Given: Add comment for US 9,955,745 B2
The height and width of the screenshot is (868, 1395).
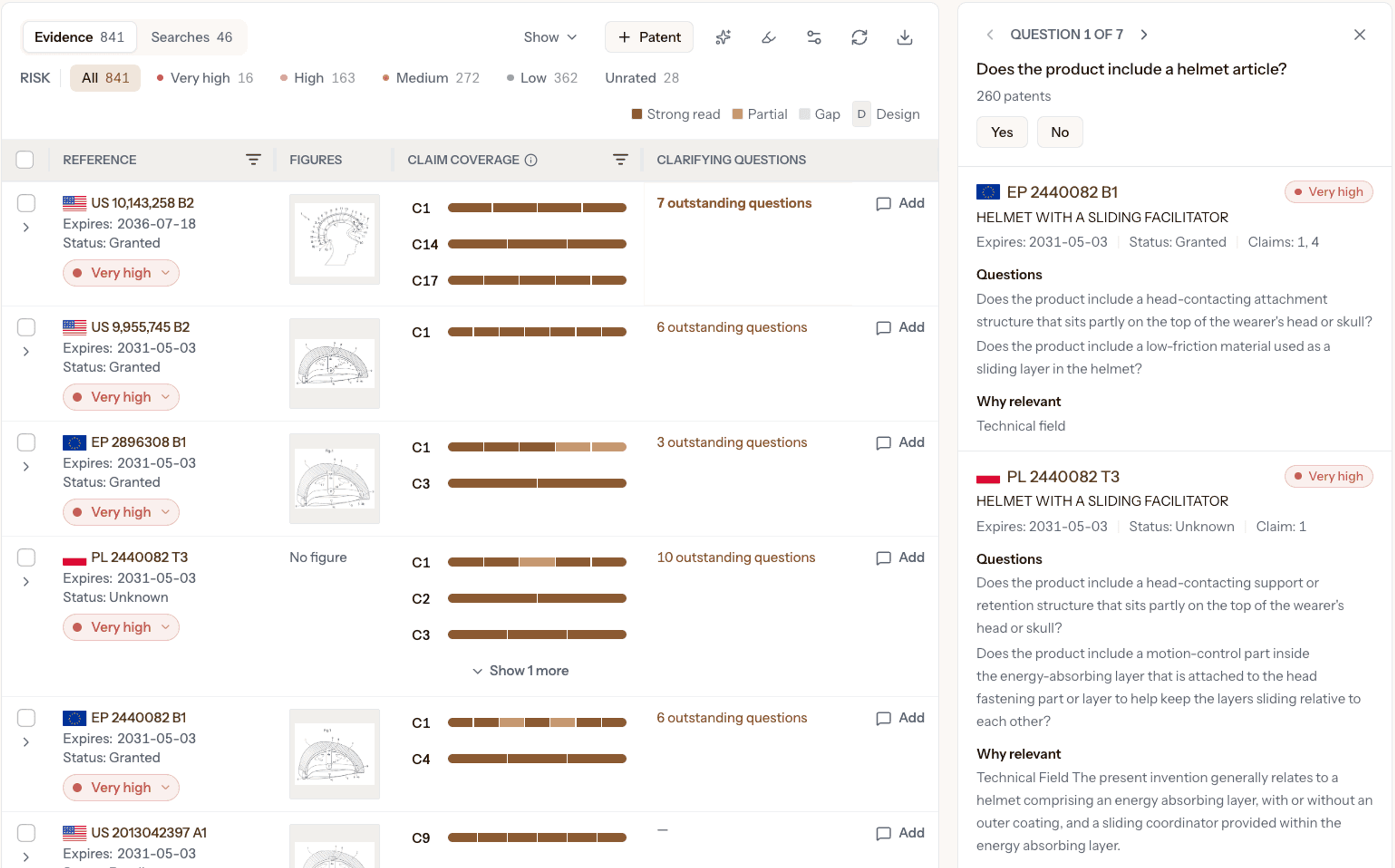Looking at the screenshot, I should (900, 327).
